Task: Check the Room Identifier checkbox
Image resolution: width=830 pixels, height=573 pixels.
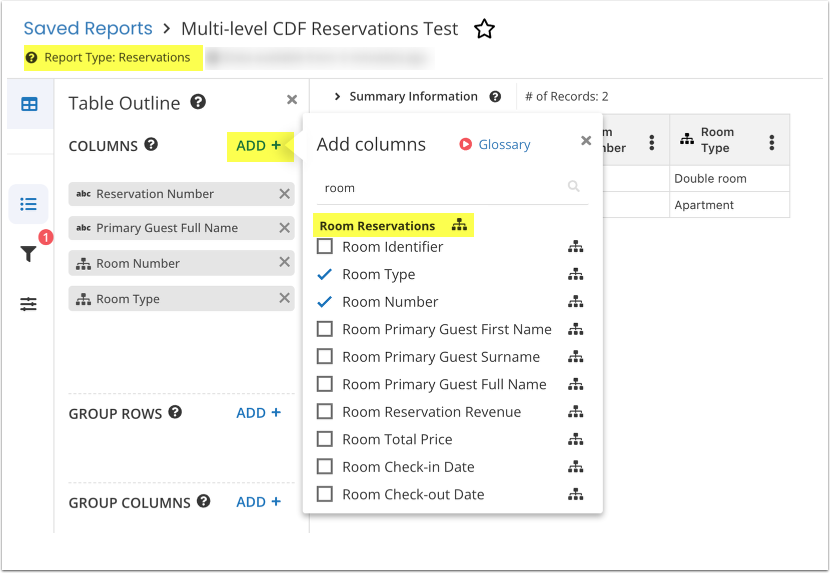Action: (325, 247)
